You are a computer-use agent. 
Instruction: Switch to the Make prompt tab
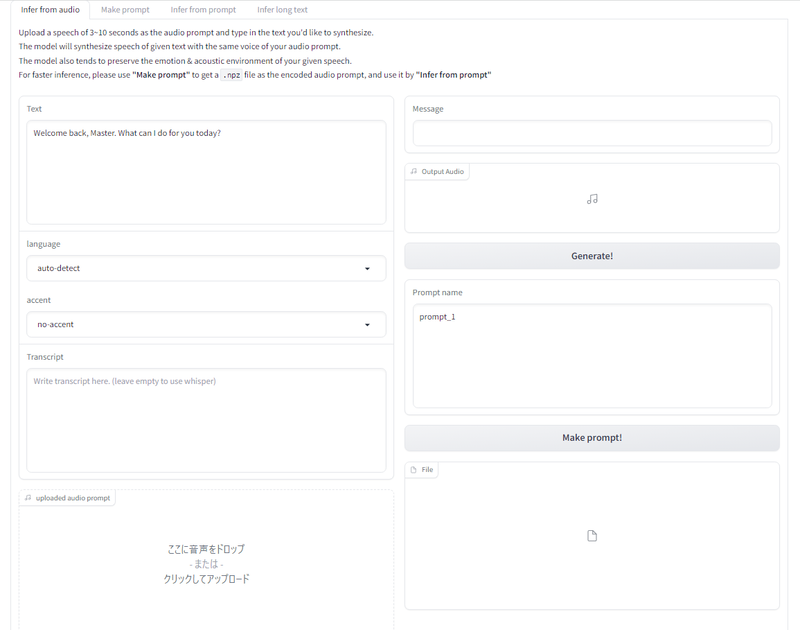point(125,10)
